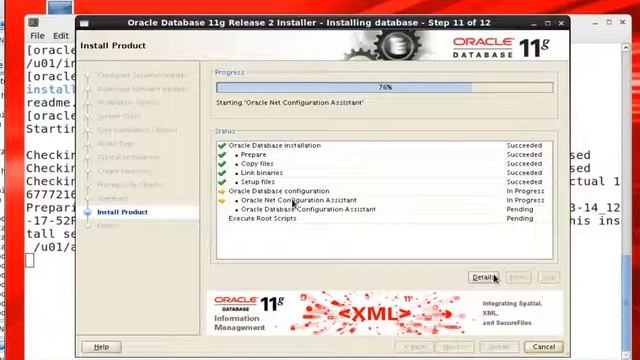This screenshot has width=640, height=360.
Task: Click the Details button
Action: [x=484, y=278]
